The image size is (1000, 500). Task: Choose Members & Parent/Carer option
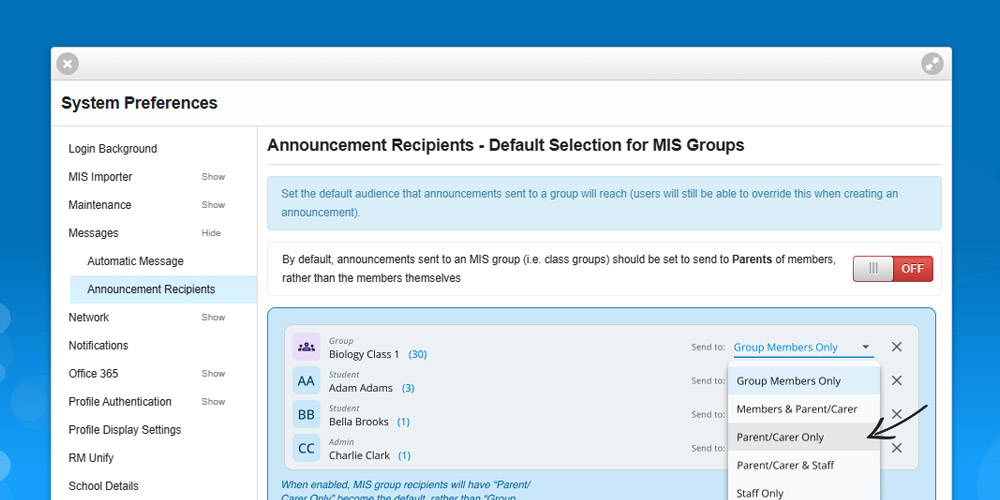coord(804,409)
